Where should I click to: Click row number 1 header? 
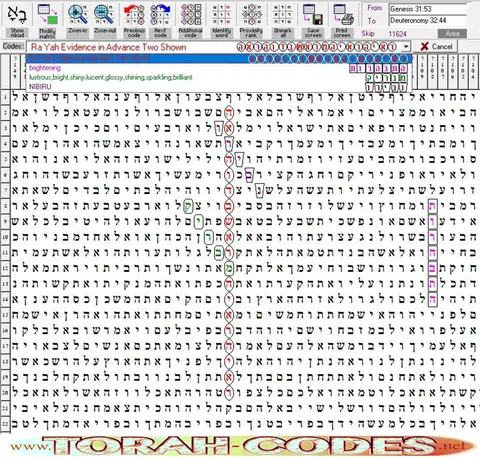tap(5, 98)
